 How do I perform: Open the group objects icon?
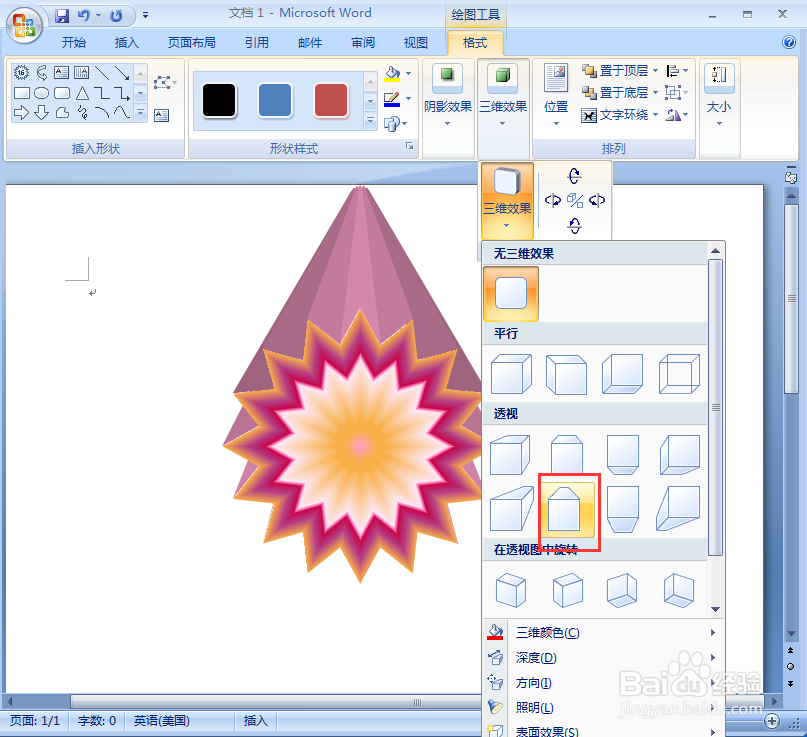coord(676,93)
